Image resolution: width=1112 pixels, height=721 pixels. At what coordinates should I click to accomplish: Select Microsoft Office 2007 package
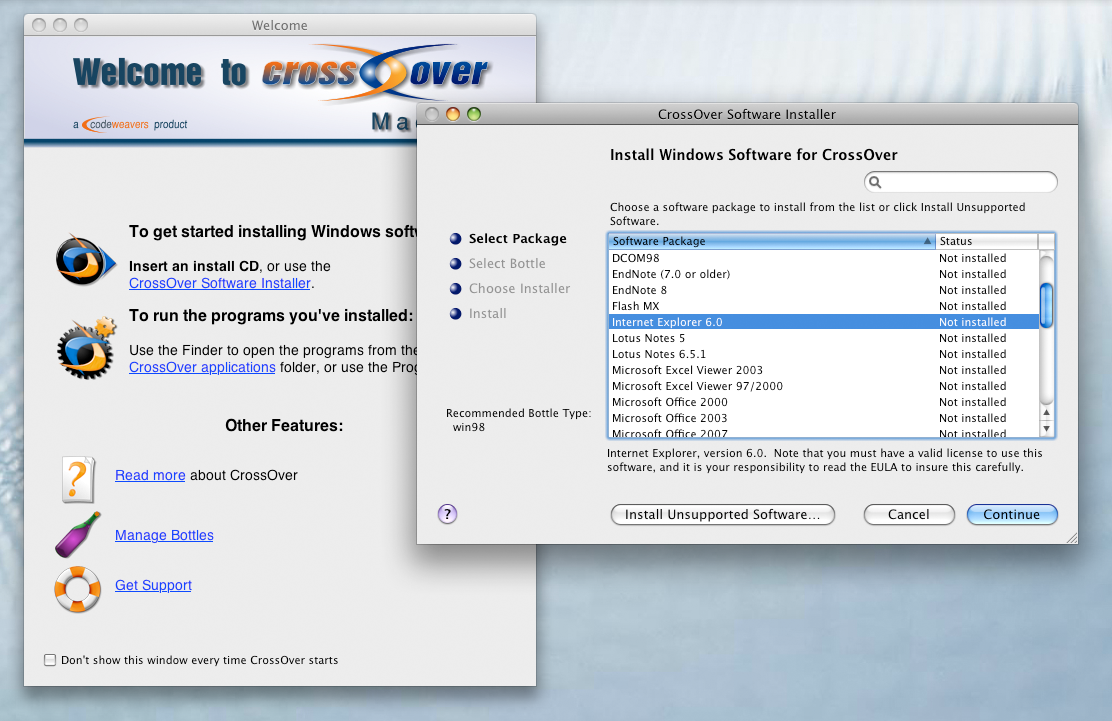pyautogui.click(x=823, y=432)
